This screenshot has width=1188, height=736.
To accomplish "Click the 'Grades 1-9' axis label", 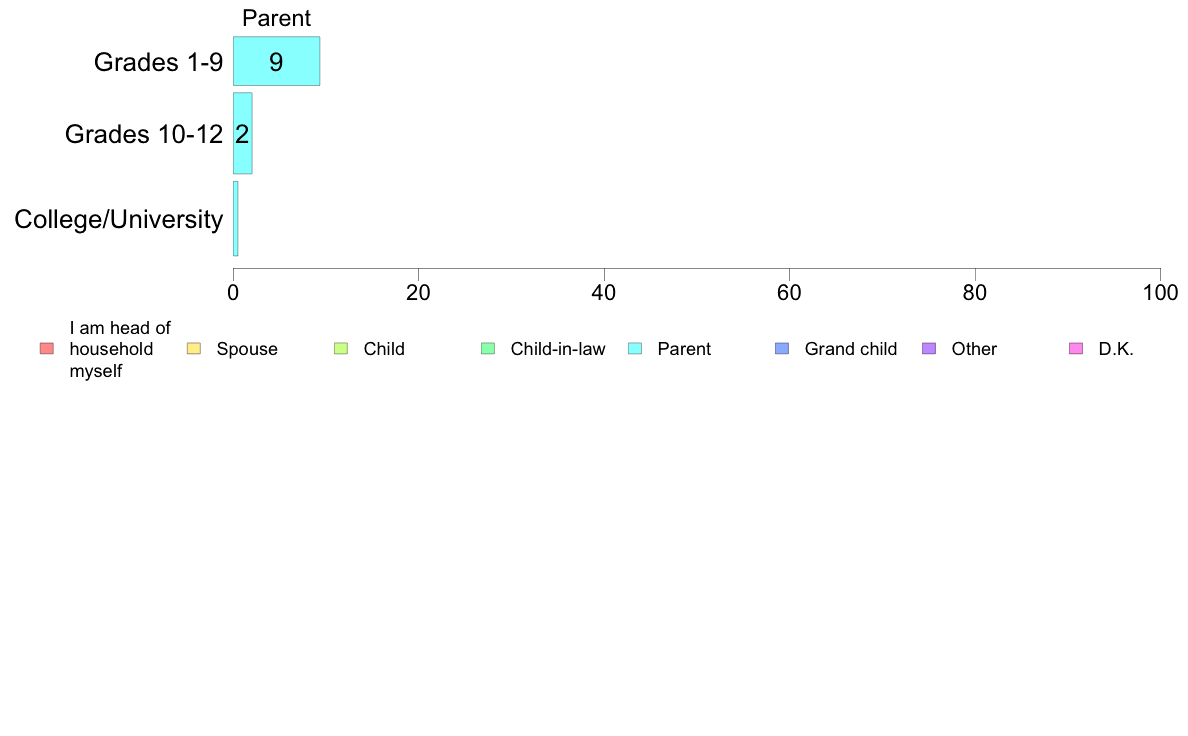I will point(158,62).
